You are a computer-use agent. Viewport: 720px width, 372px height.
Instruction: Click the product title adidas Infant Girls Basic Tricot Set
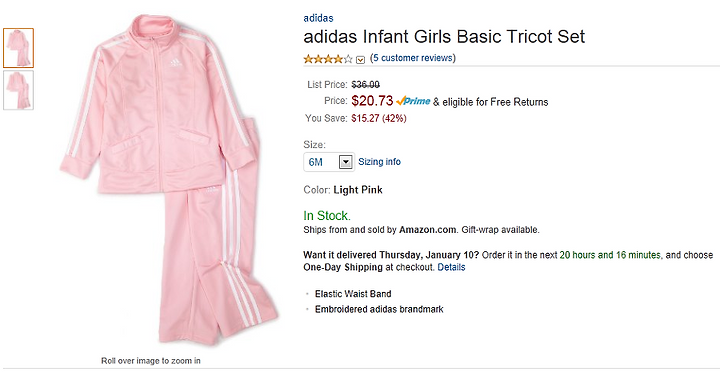[444, 37]
